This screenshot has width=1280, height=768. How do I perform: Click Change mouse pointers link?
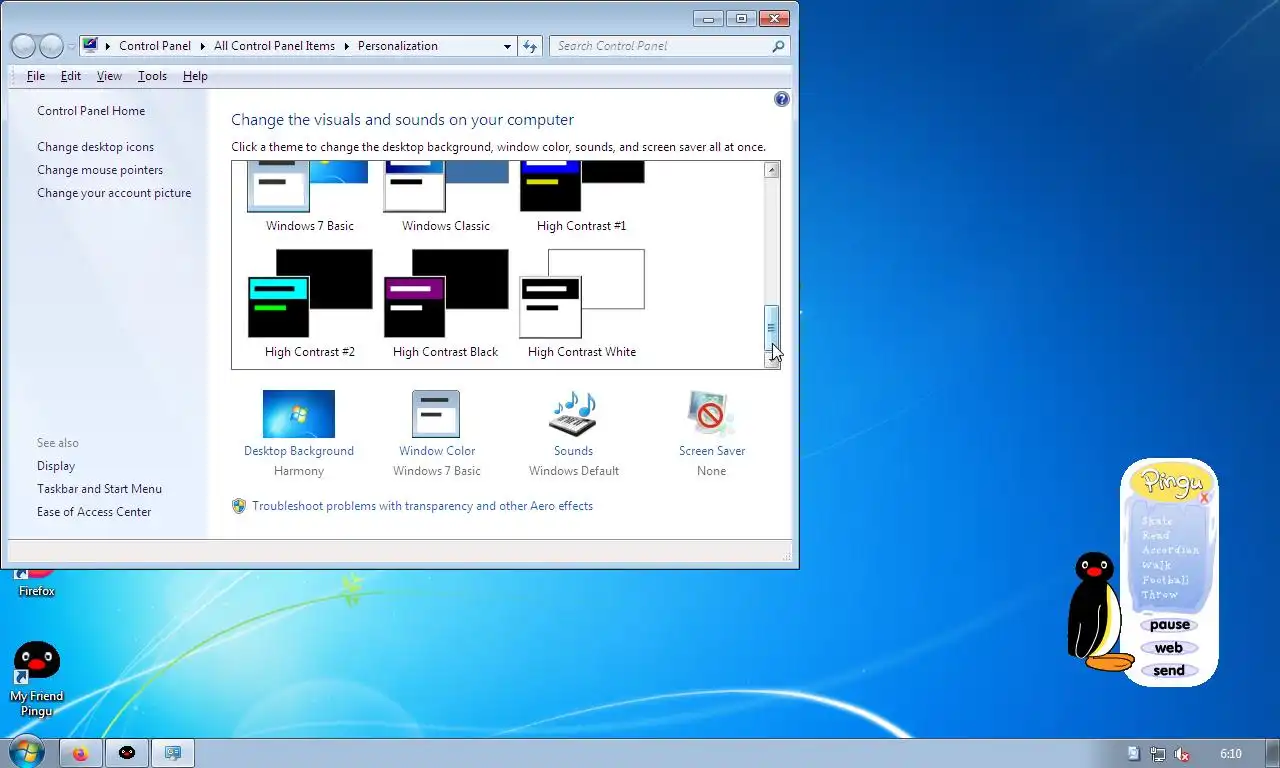click(100, 170)
